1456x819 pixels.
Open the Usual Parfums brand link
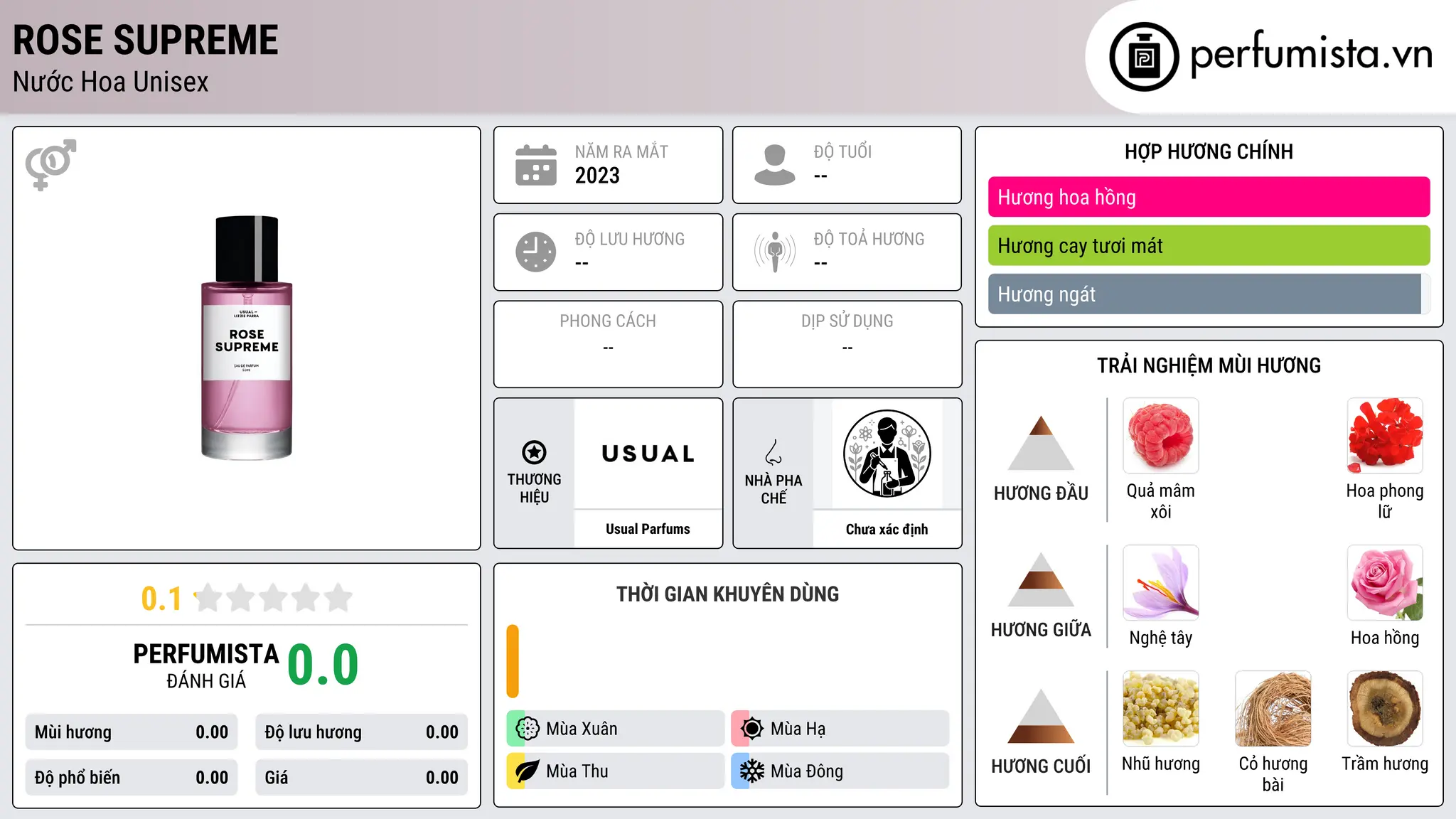click(648, 529)
